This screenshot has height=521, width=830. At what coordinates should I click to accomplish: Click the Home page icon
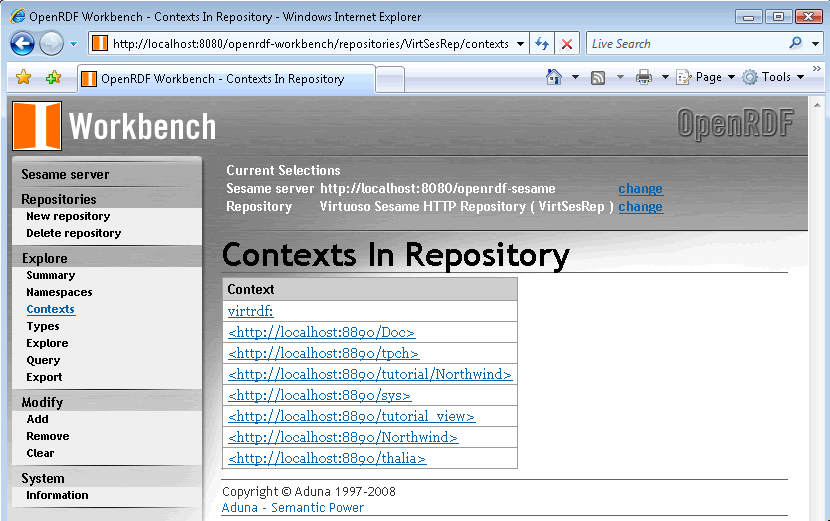tap(554, 77)
